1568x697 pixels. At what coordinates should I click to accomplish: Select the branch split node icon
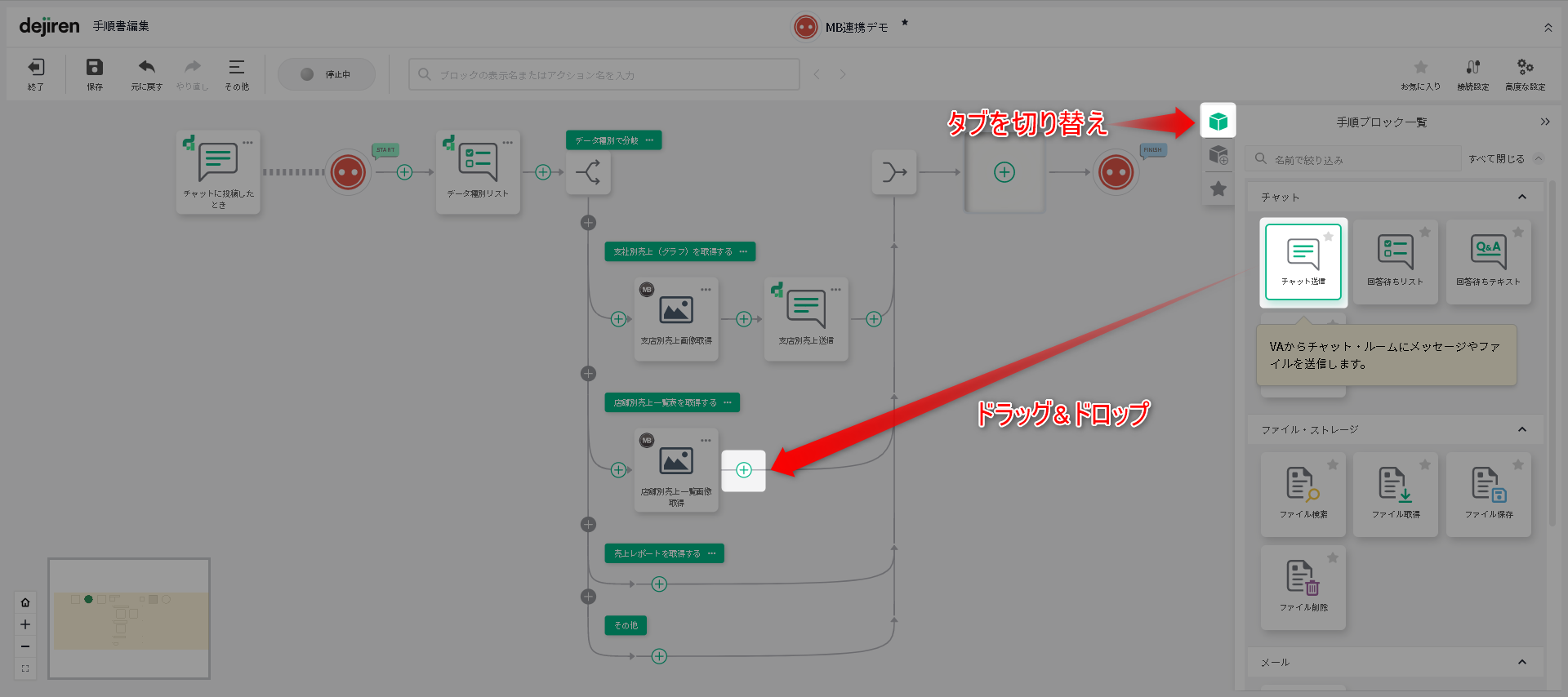tap(588, 172)
